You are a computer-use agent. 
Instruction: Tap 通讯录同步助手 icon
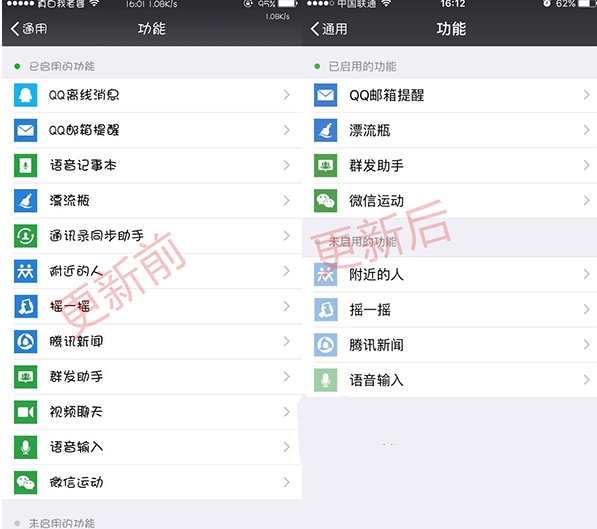26,236
